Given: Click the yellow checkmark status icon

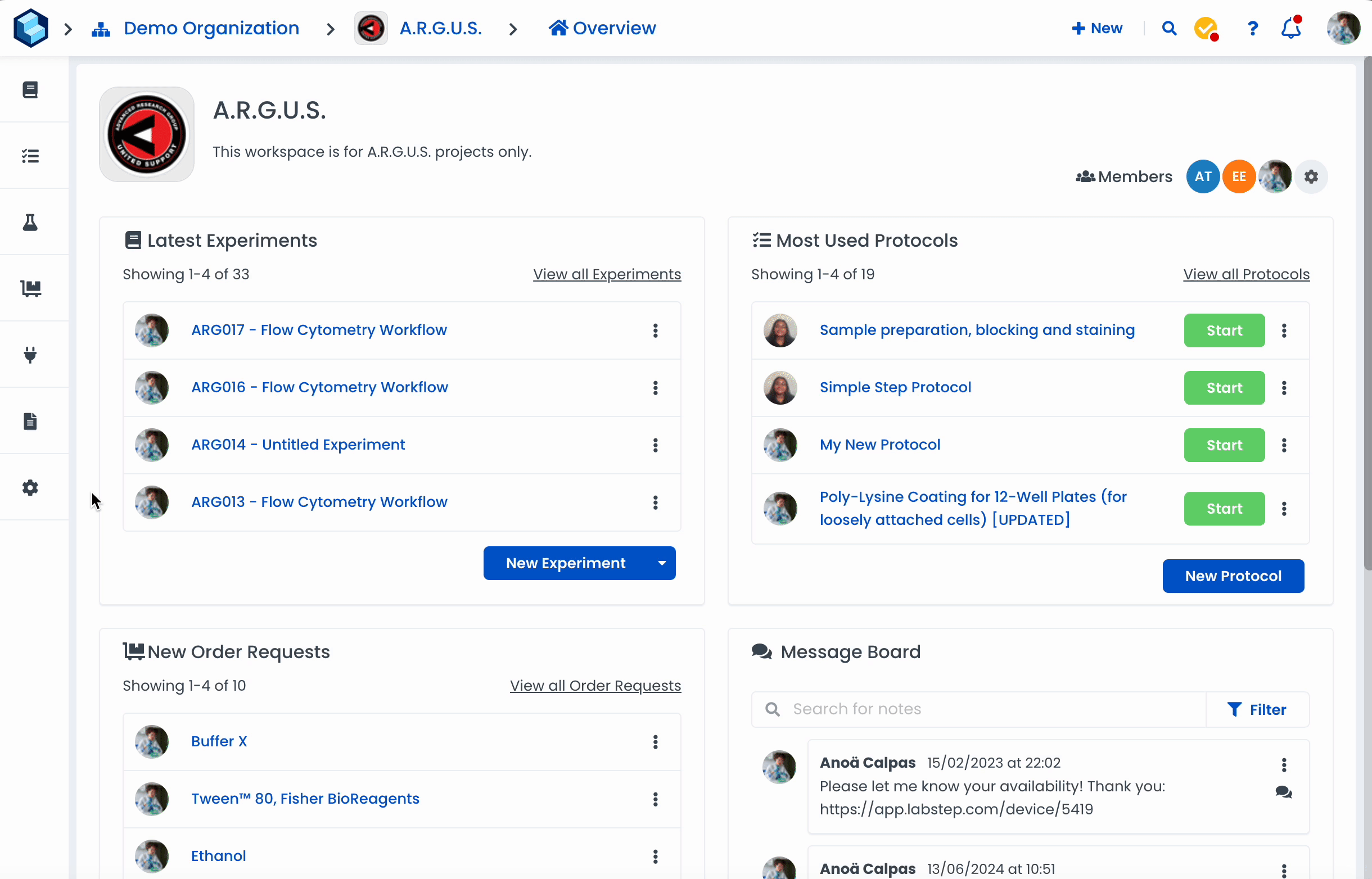Looking at the screenshot, I should pyautogui.click(x=1206, y=28).
